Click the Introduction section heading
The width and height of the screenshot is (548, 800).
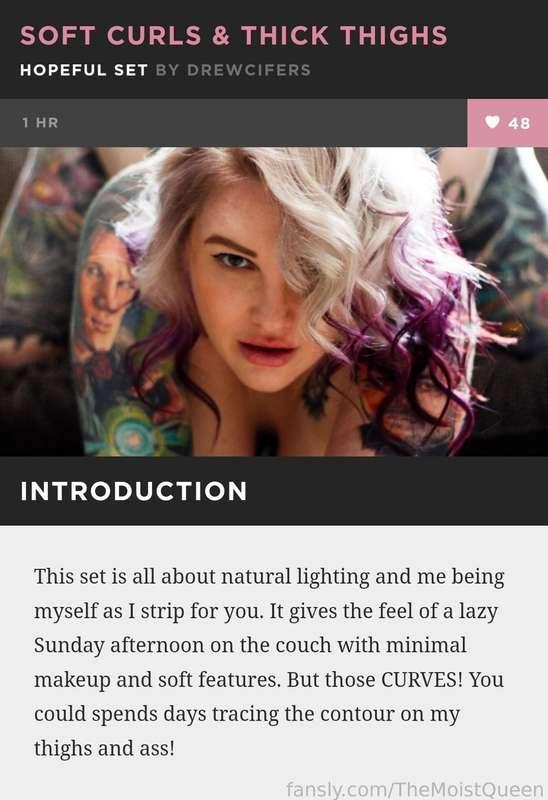(x=134, y=491)
